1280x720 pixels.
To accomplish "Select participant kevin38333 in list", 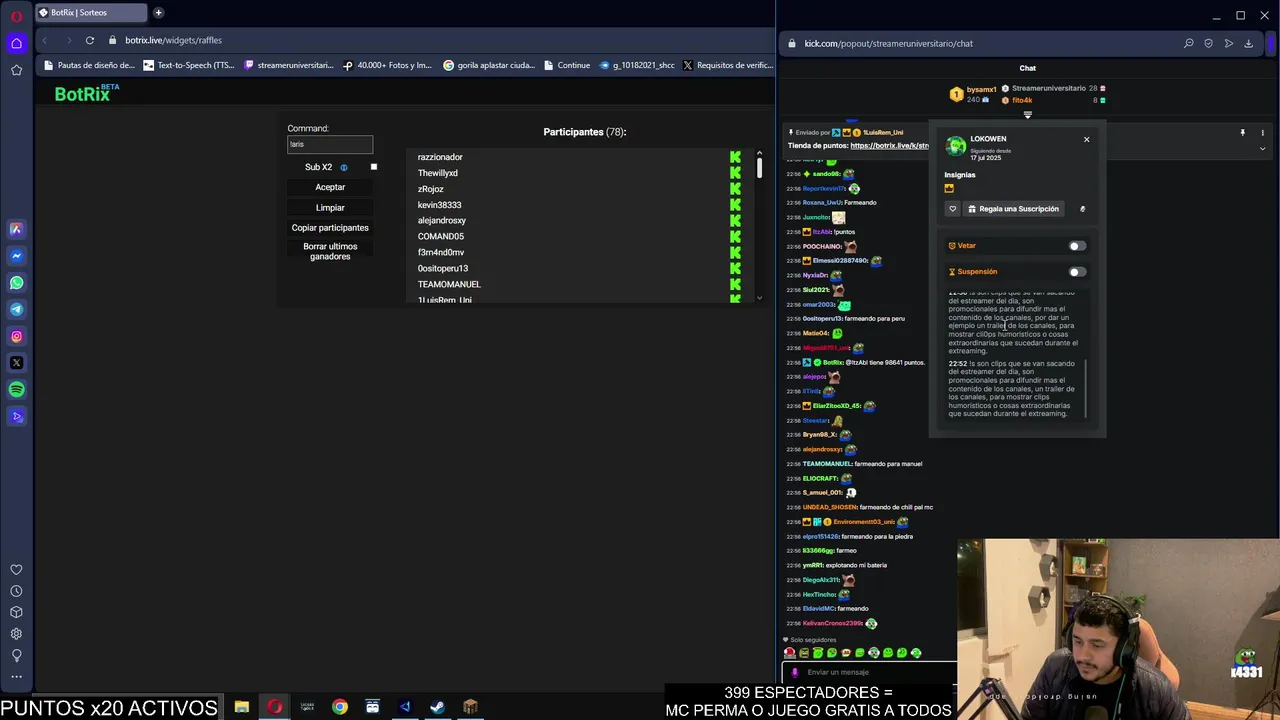I will coord(439,205).
